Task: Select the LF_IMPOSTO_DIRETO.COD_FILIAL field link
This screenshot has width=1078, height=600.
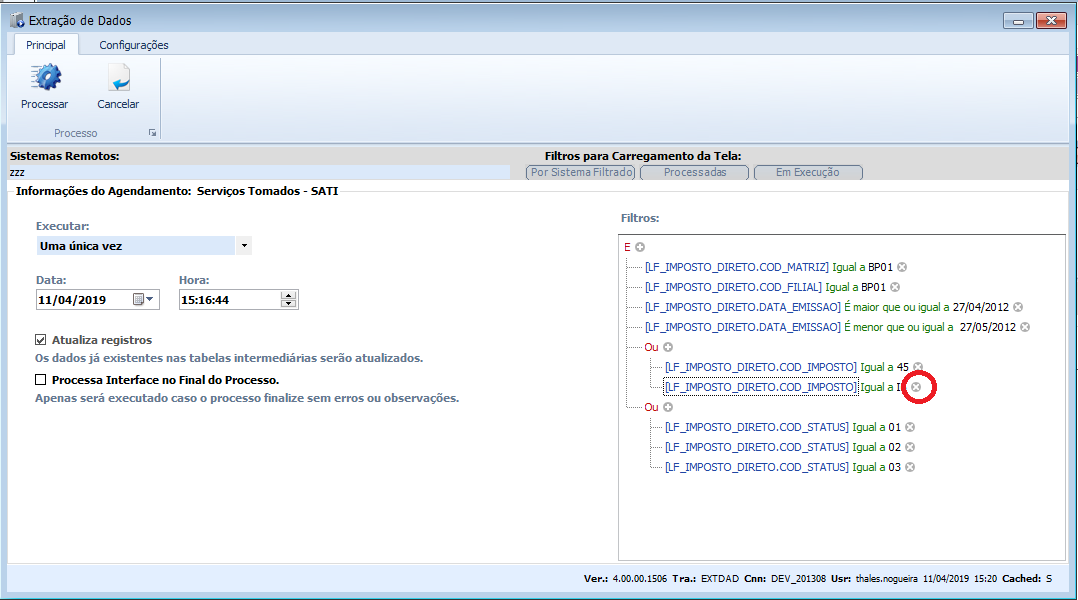Action: click(733, 287)
